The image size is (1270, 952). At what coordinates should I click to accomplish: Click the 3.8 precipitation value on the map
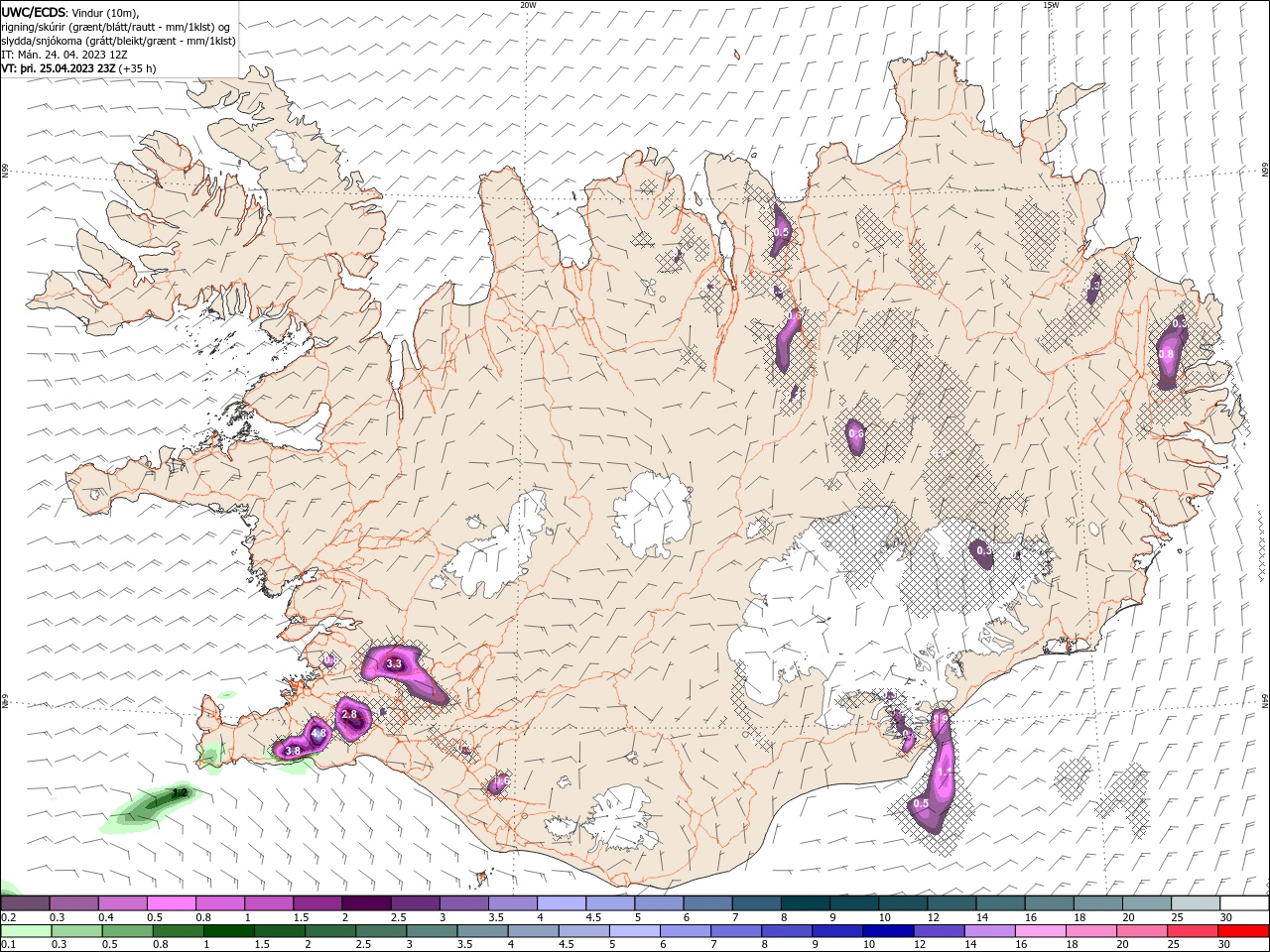click(x=293, y=752)
